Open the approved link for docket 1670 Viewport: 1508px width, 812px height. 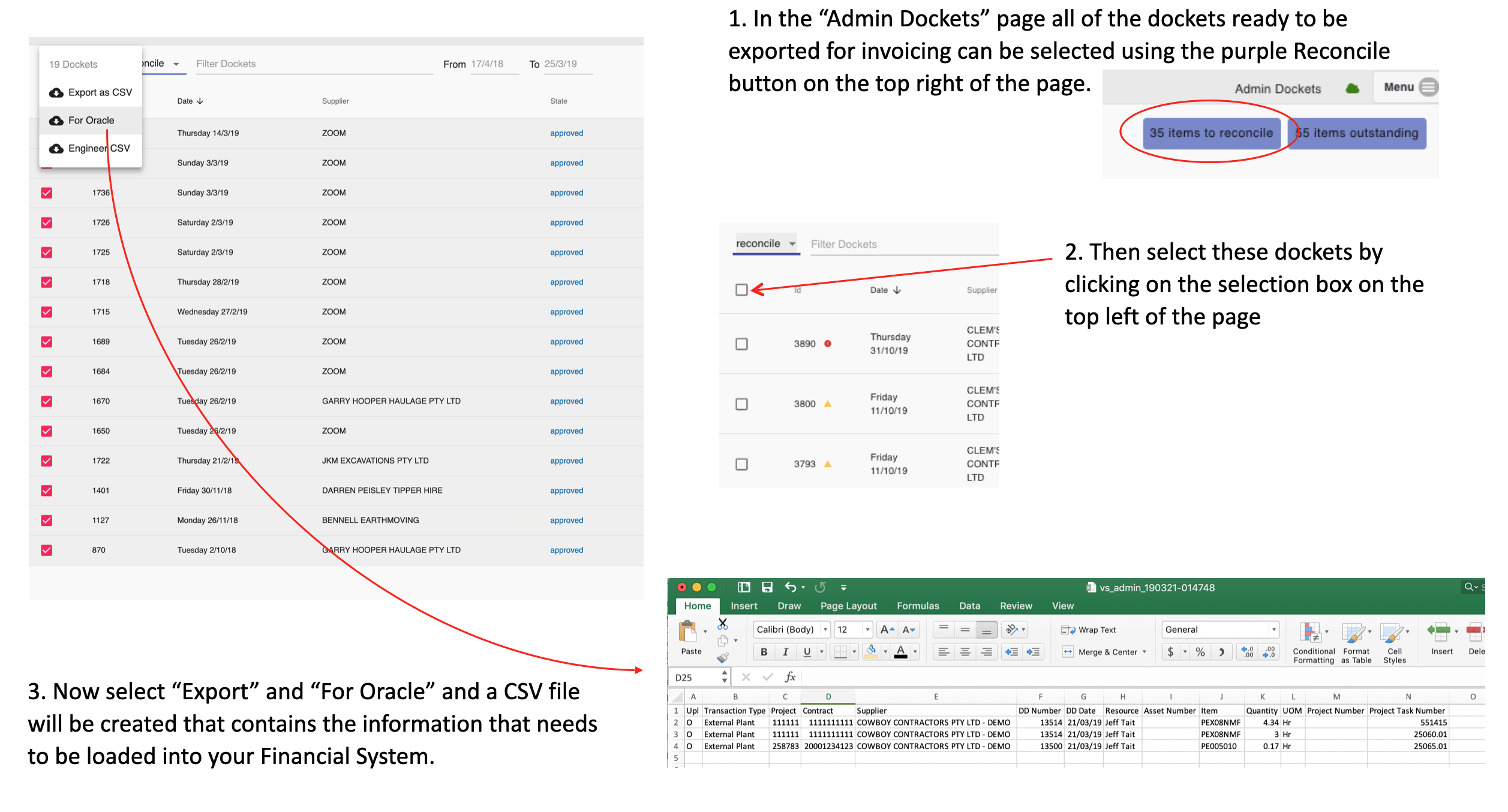566,401
